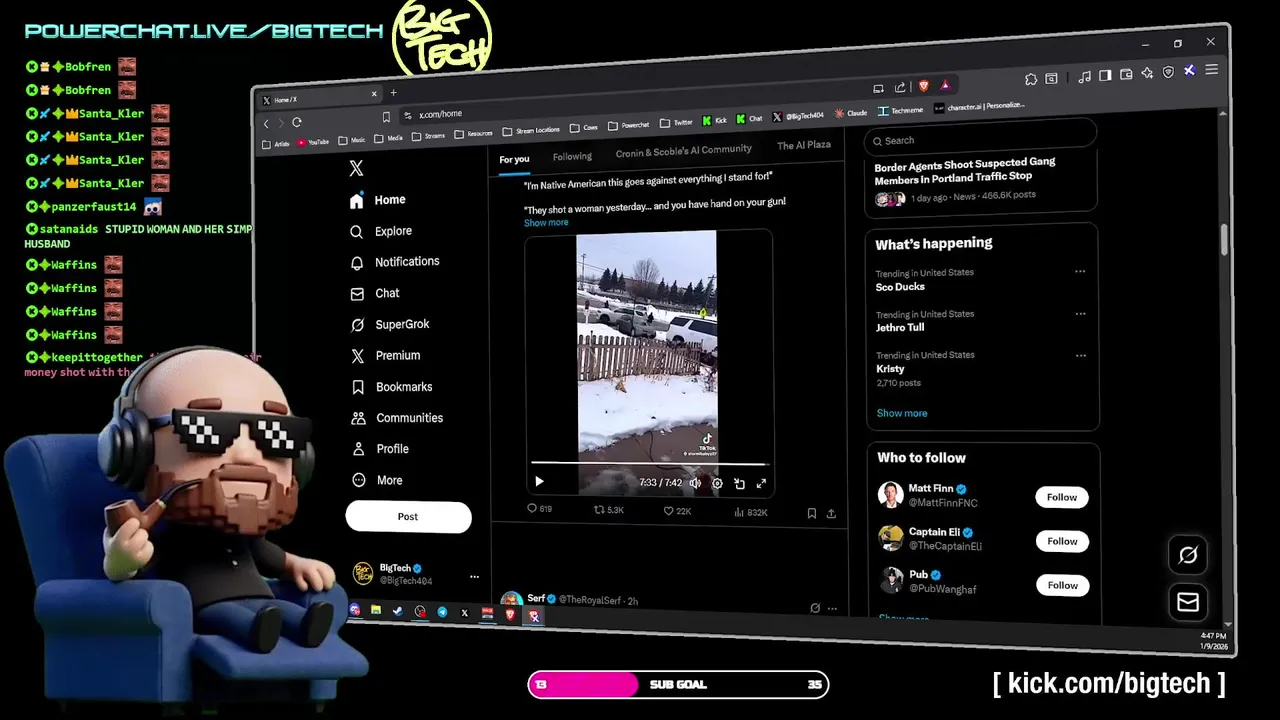Bookmark the video tweet
1280x720 pixels.
coord(812,513)
